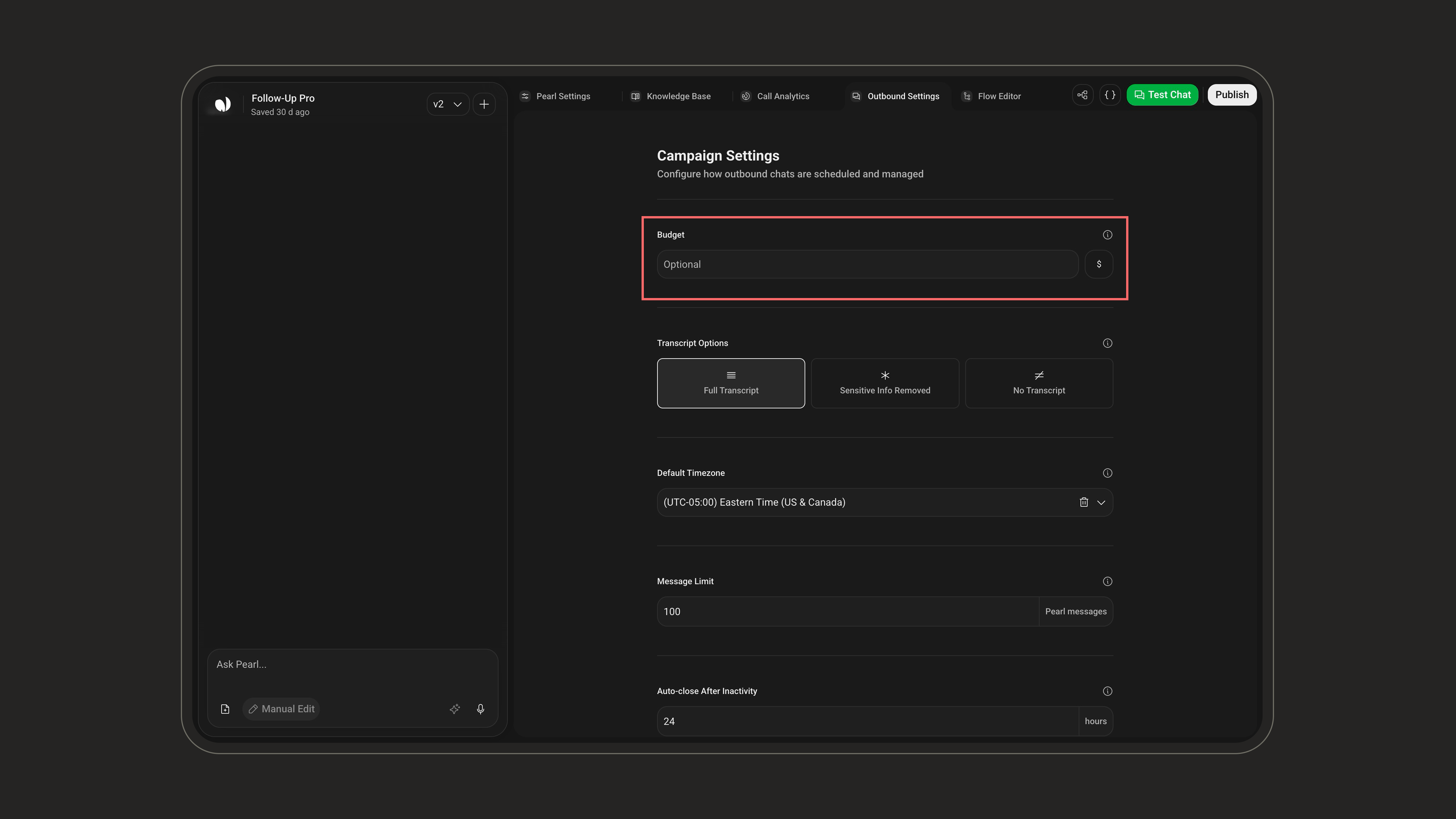
Task: Attach a file using document icon
Action: [x=225, y=709]
